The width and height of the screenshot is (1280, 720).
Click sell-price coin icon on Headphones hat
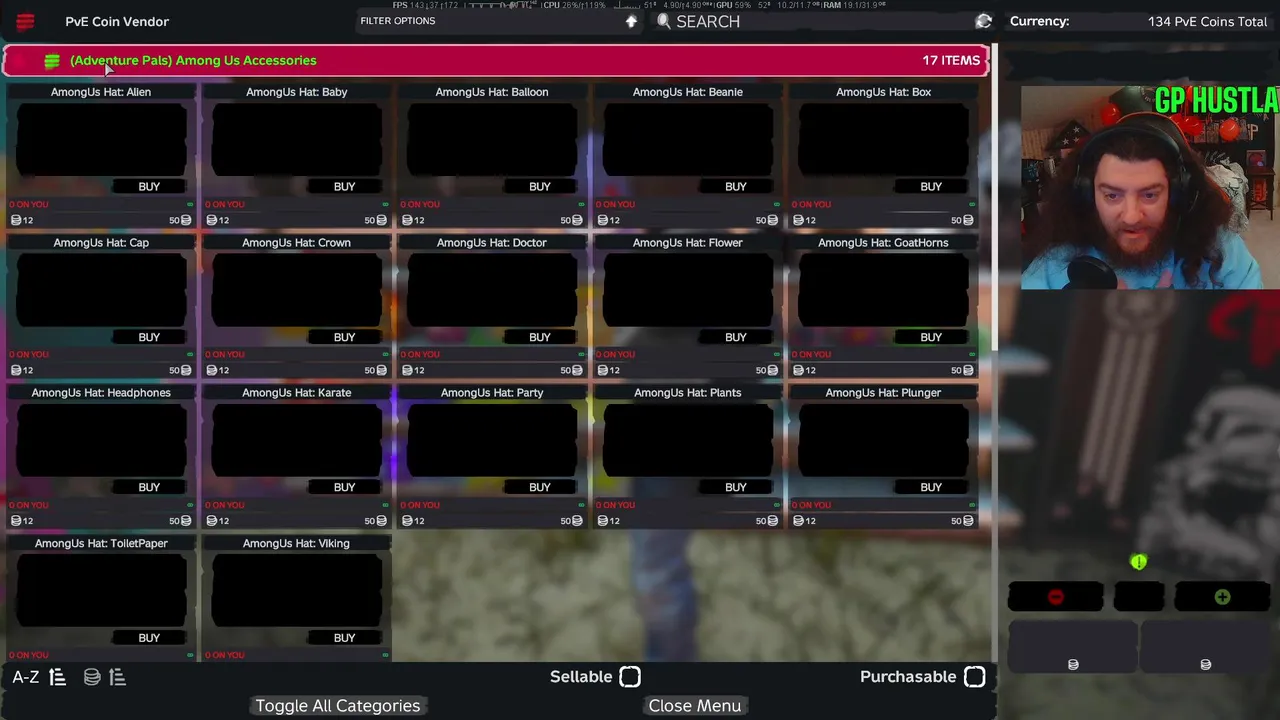point(16,521)
